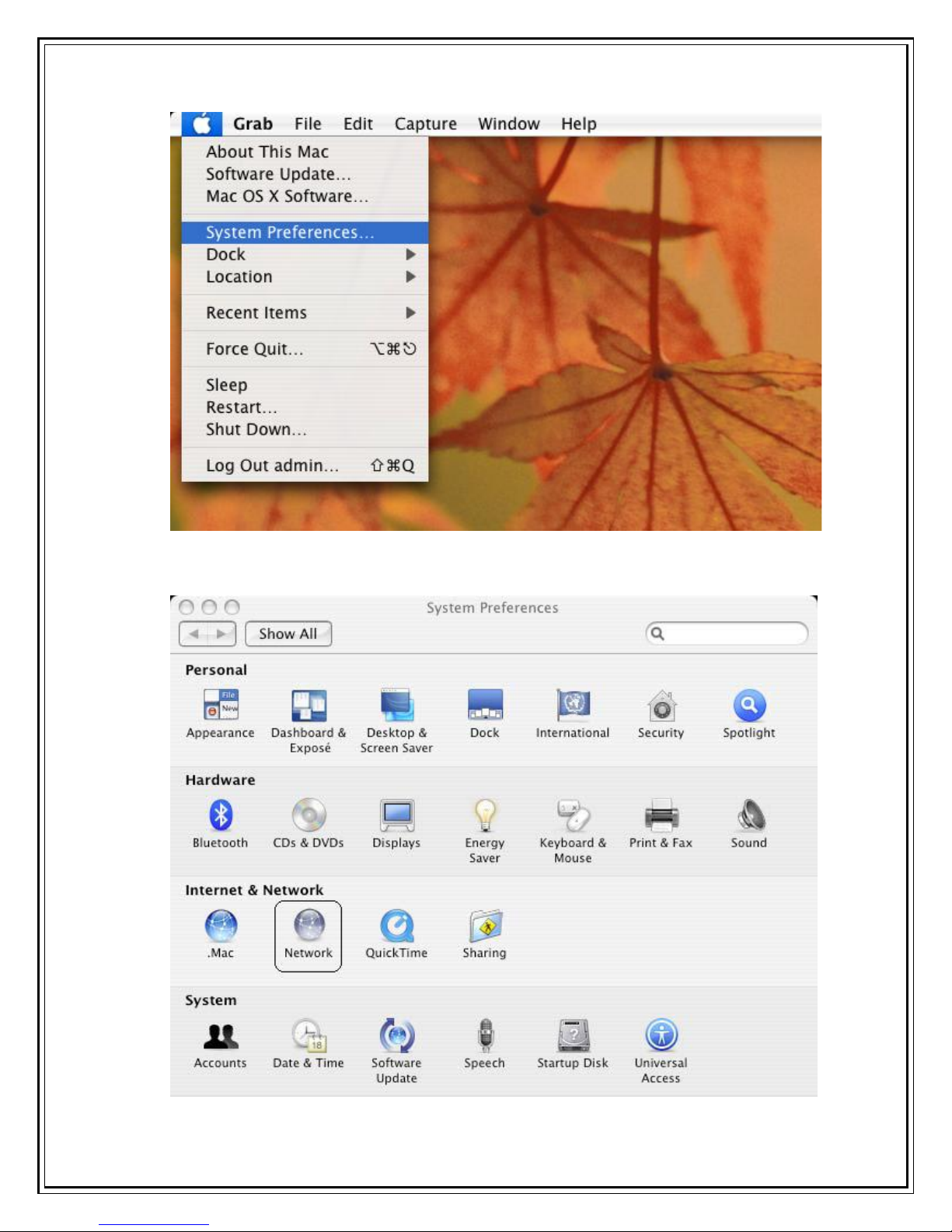Open CDs & DVDs preferences

pyautogui.click(x=309, y=824)
